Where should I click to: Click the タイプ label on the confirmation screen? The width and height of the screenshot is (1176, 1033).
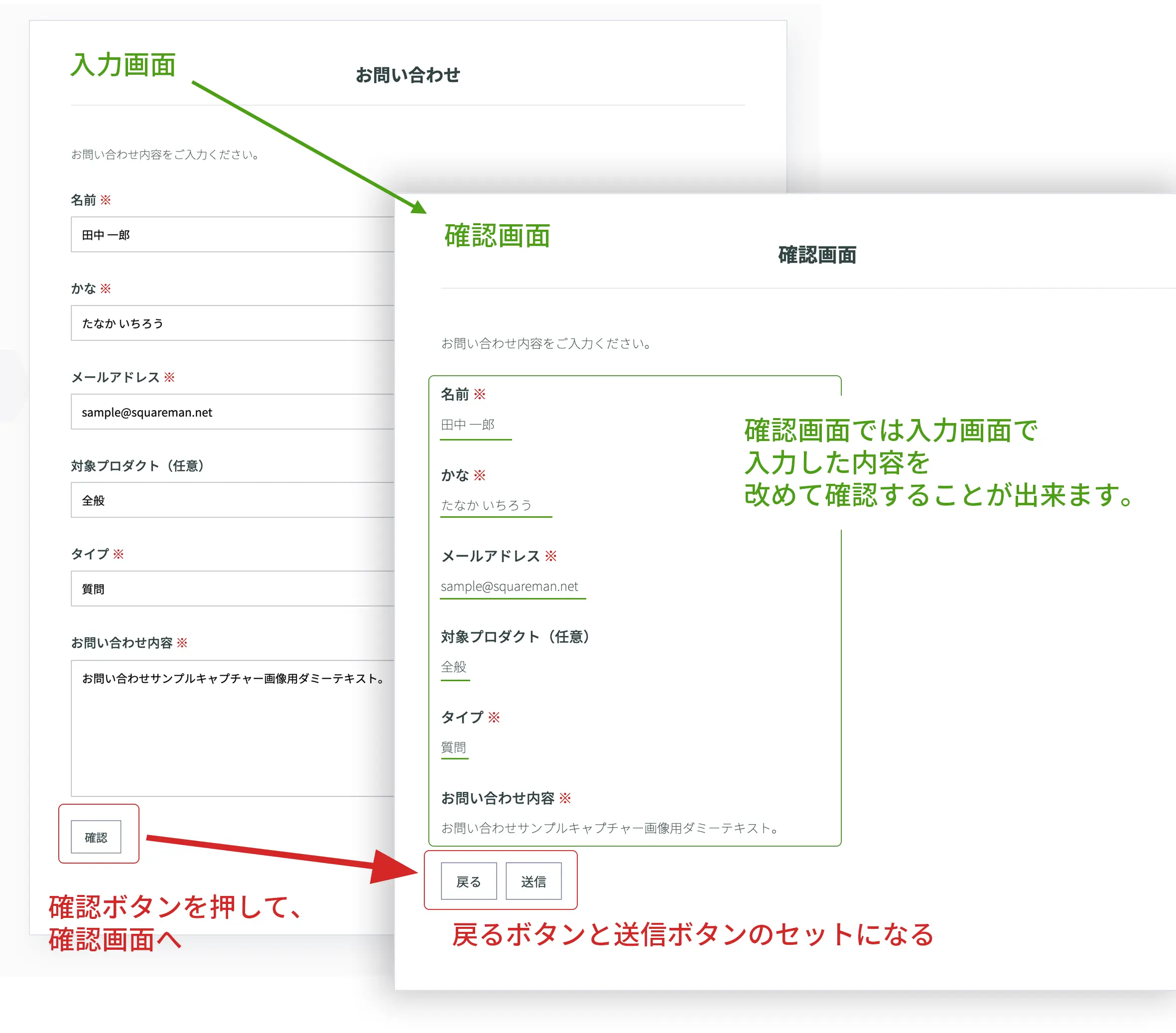pos(462,717)
